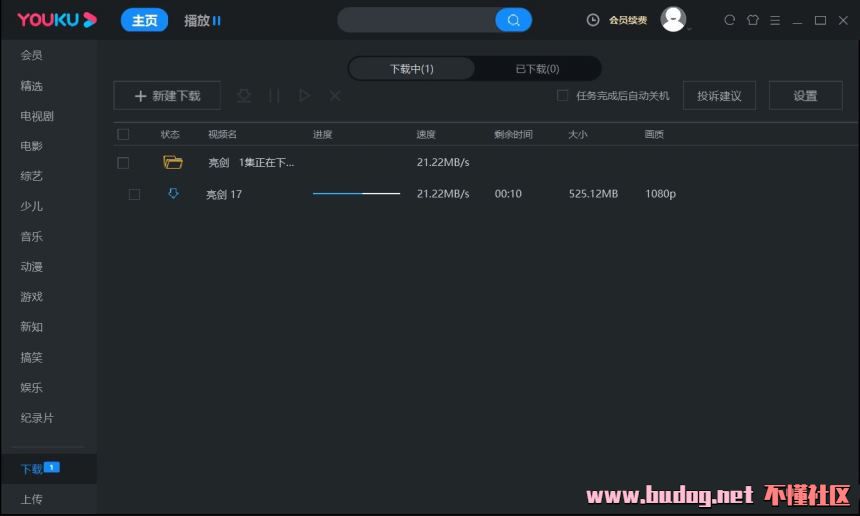Click the search input field
860x516 pixels.
416,20
